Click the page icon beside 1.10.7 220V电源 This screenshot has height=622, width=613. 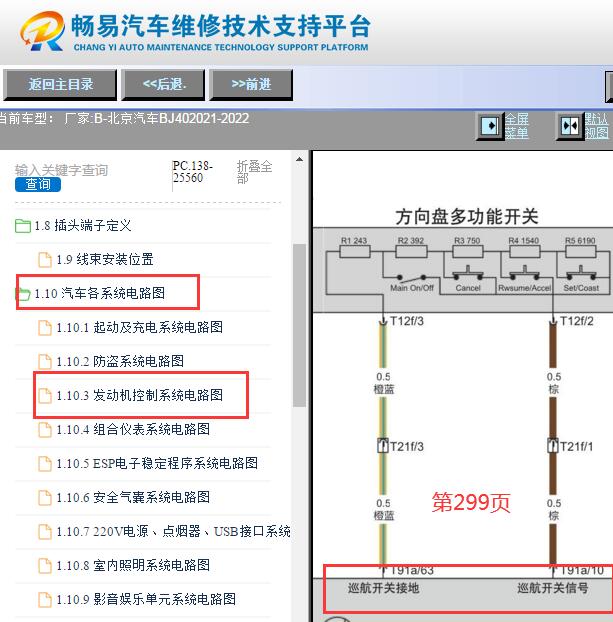click(45, 532)
